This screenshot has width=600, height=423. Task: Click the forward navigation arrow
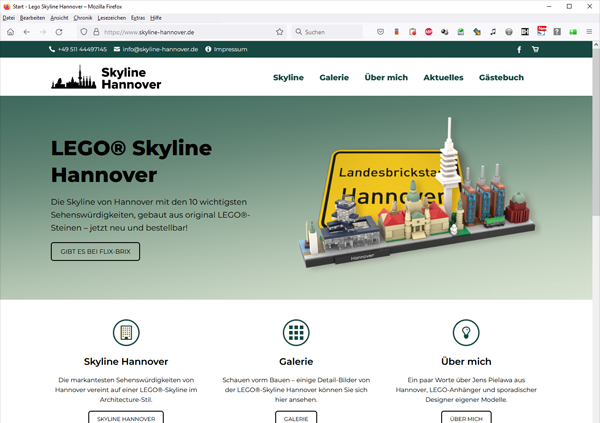42,32
